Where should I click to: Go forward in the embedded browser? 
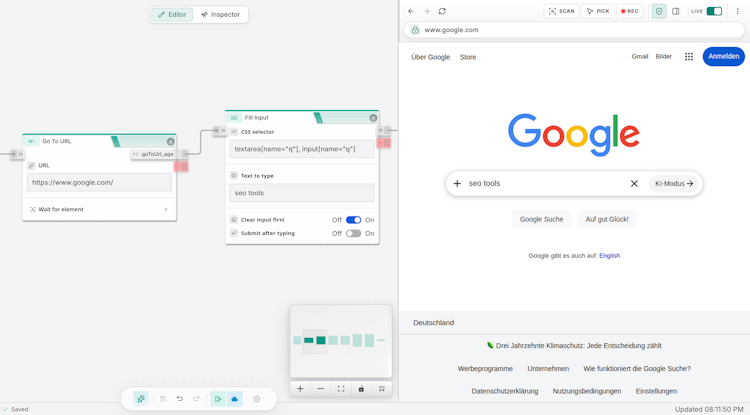point(426,11)
